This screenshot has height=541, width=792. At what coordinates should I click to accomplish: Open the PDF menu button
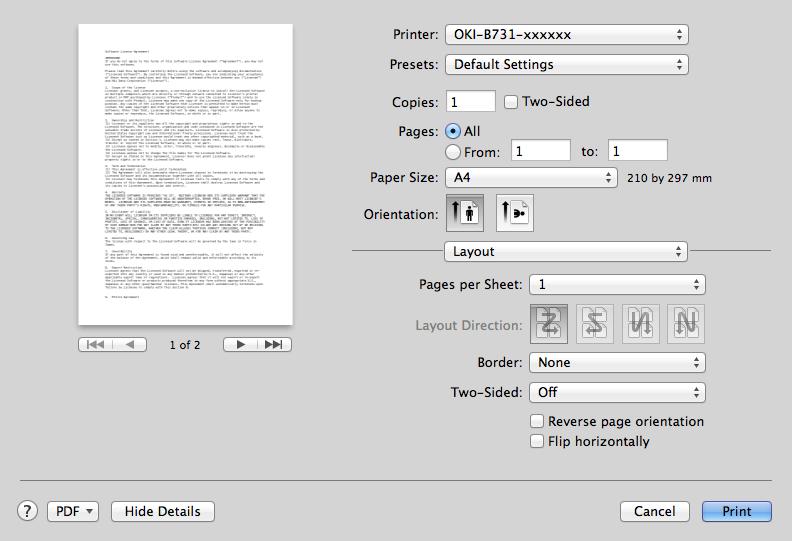pyautogui.click(x=73, y=511)
